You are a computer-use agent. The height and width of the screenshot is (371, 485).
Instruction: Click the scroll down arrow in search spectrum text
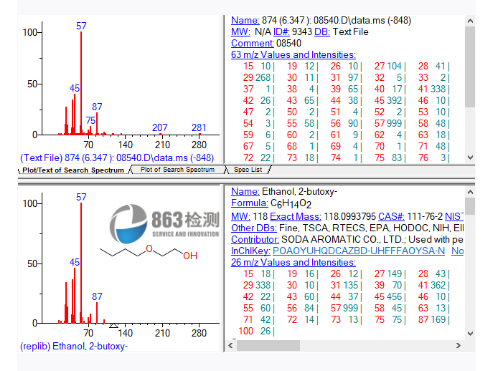pos(470,157)
